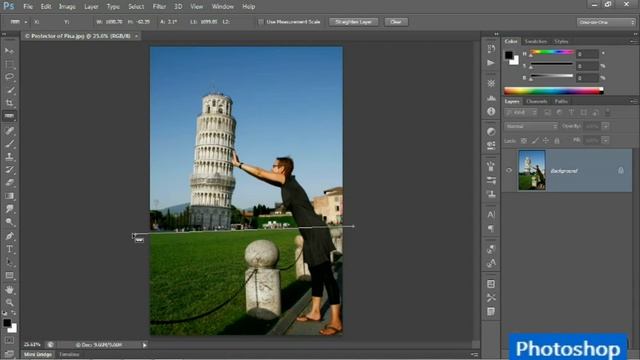Open the File menu

(x=28, y=7)
